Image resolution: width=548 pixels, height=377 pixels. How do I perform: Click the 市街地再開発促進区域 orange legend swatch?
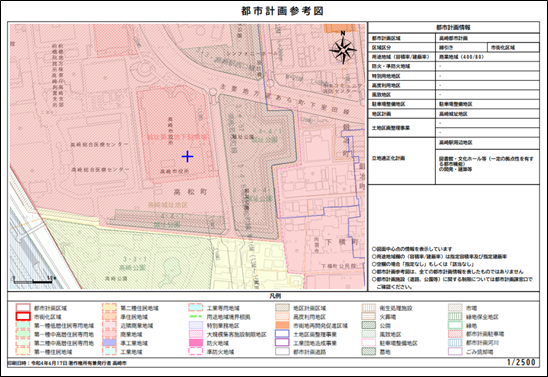click(x=282, y=325)
